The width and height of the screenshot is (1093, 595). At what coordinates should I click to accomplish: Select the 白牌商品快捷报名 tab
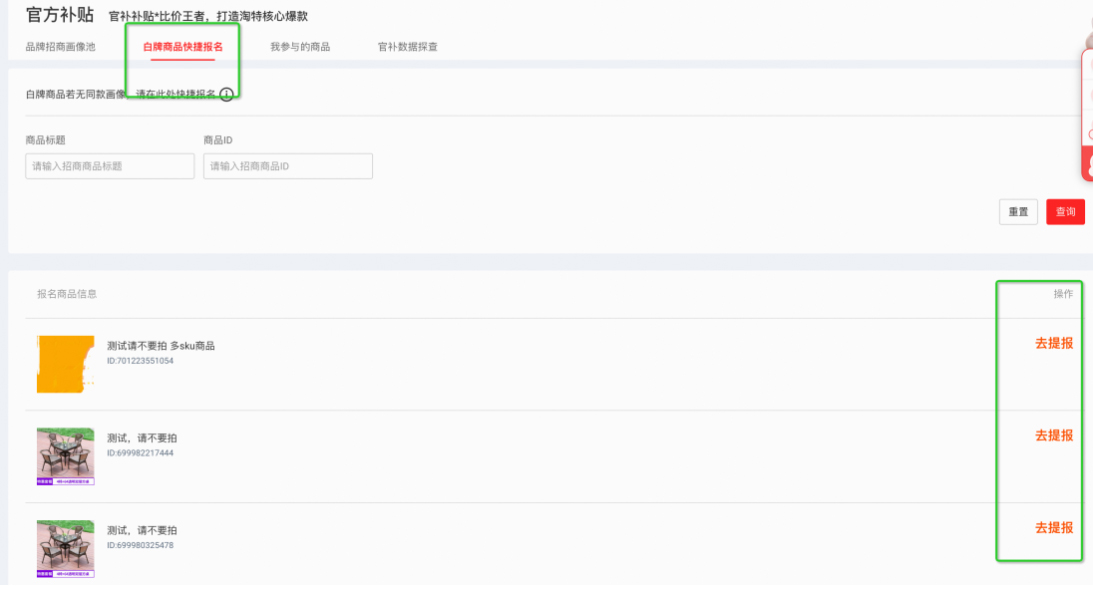[183, 47]
